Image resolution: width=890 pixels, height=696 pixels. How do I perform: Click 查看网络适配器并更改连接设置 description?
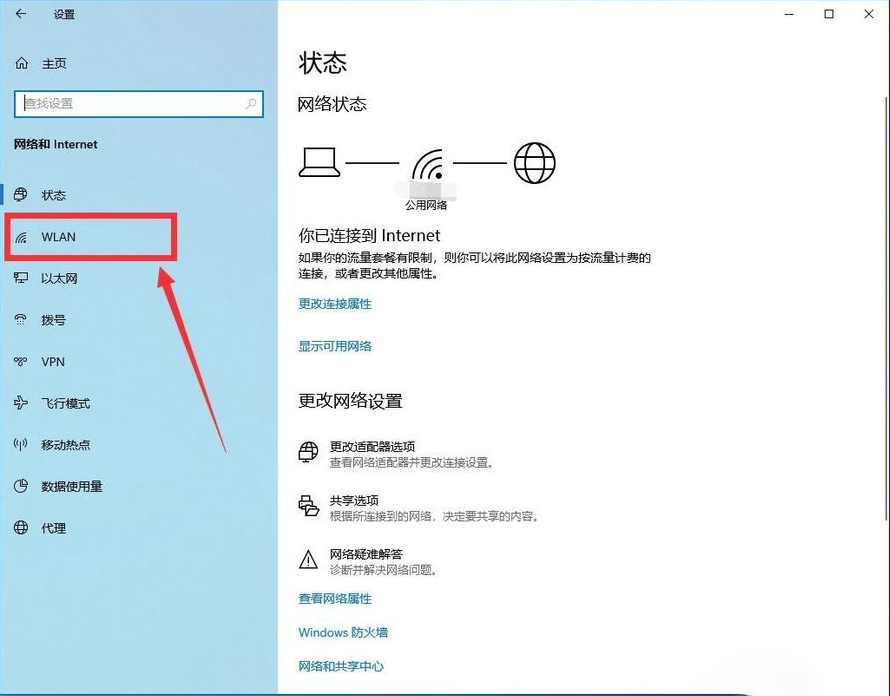[x=412, y=463]
